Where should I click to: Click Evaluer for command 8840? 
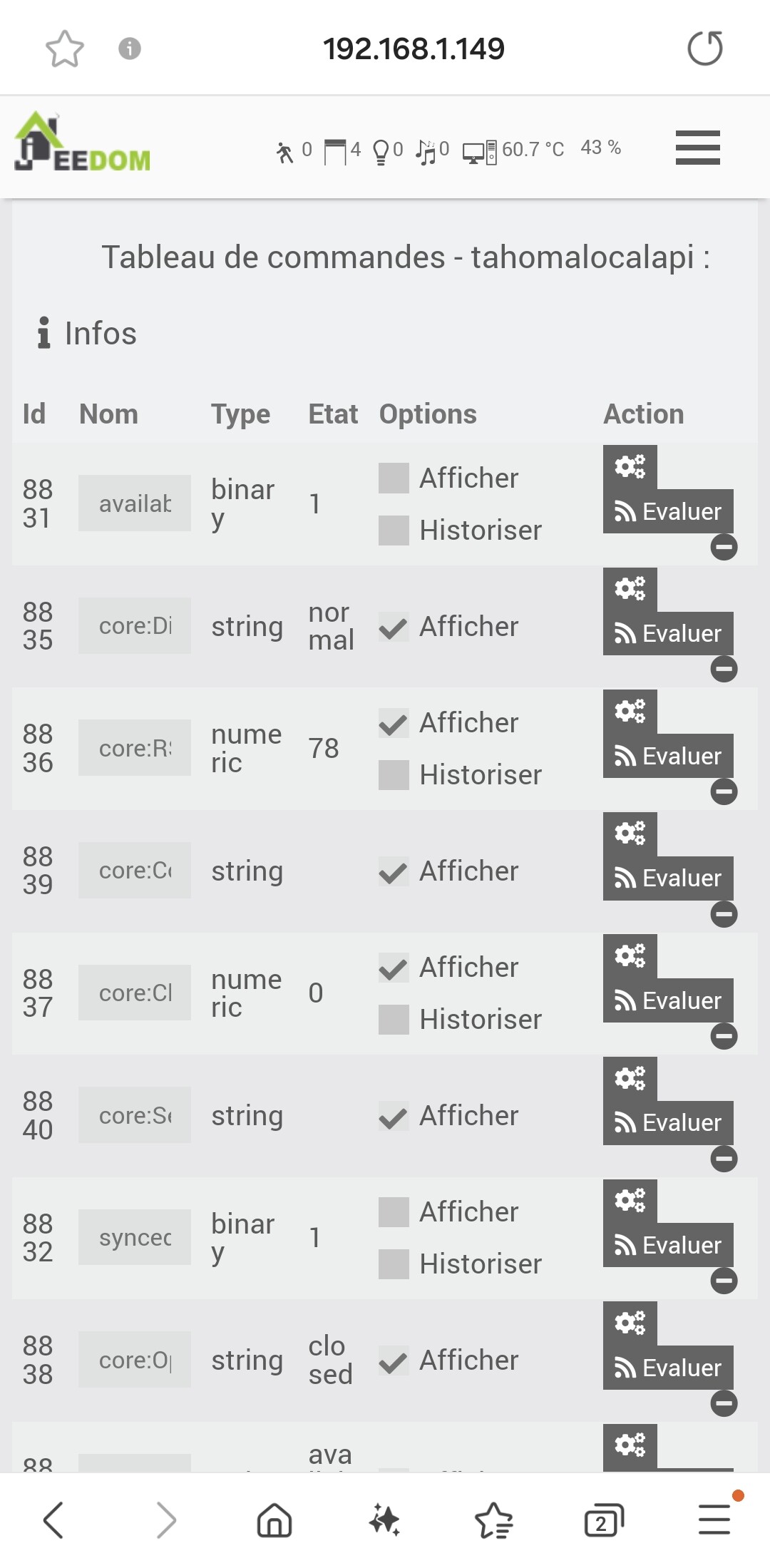click(668, 1123)
